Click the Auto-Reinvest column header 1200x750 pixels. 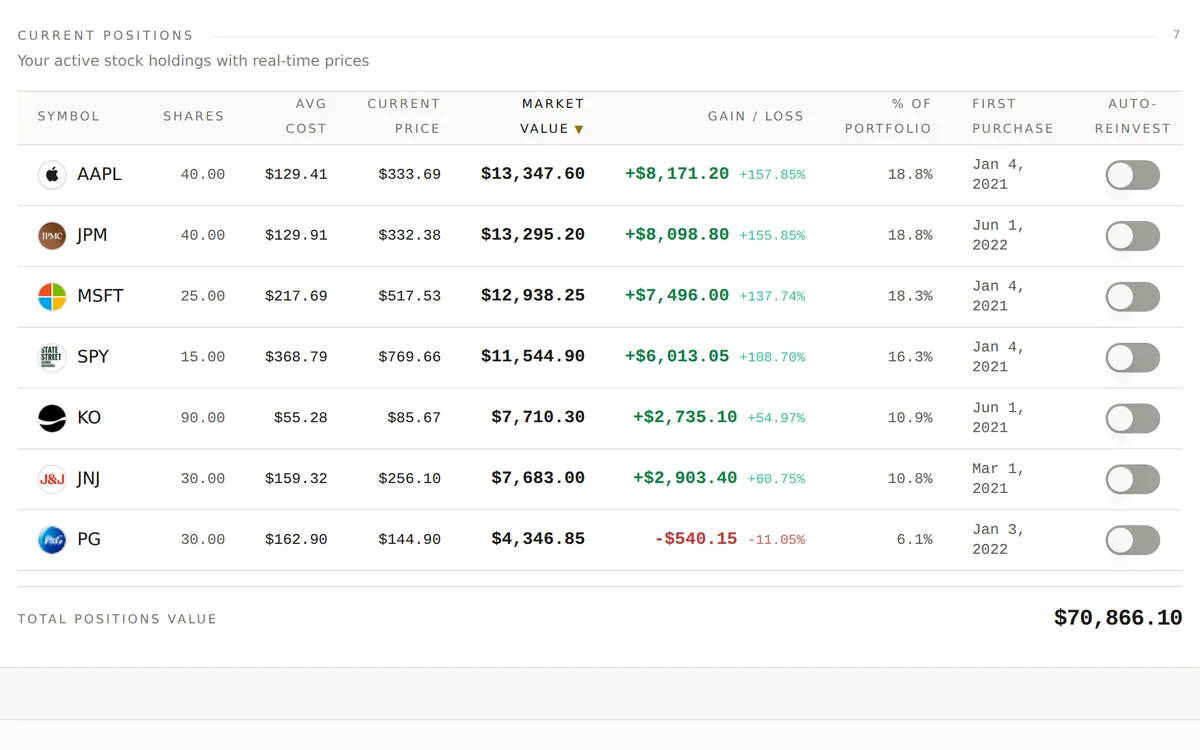point(1133,116)
